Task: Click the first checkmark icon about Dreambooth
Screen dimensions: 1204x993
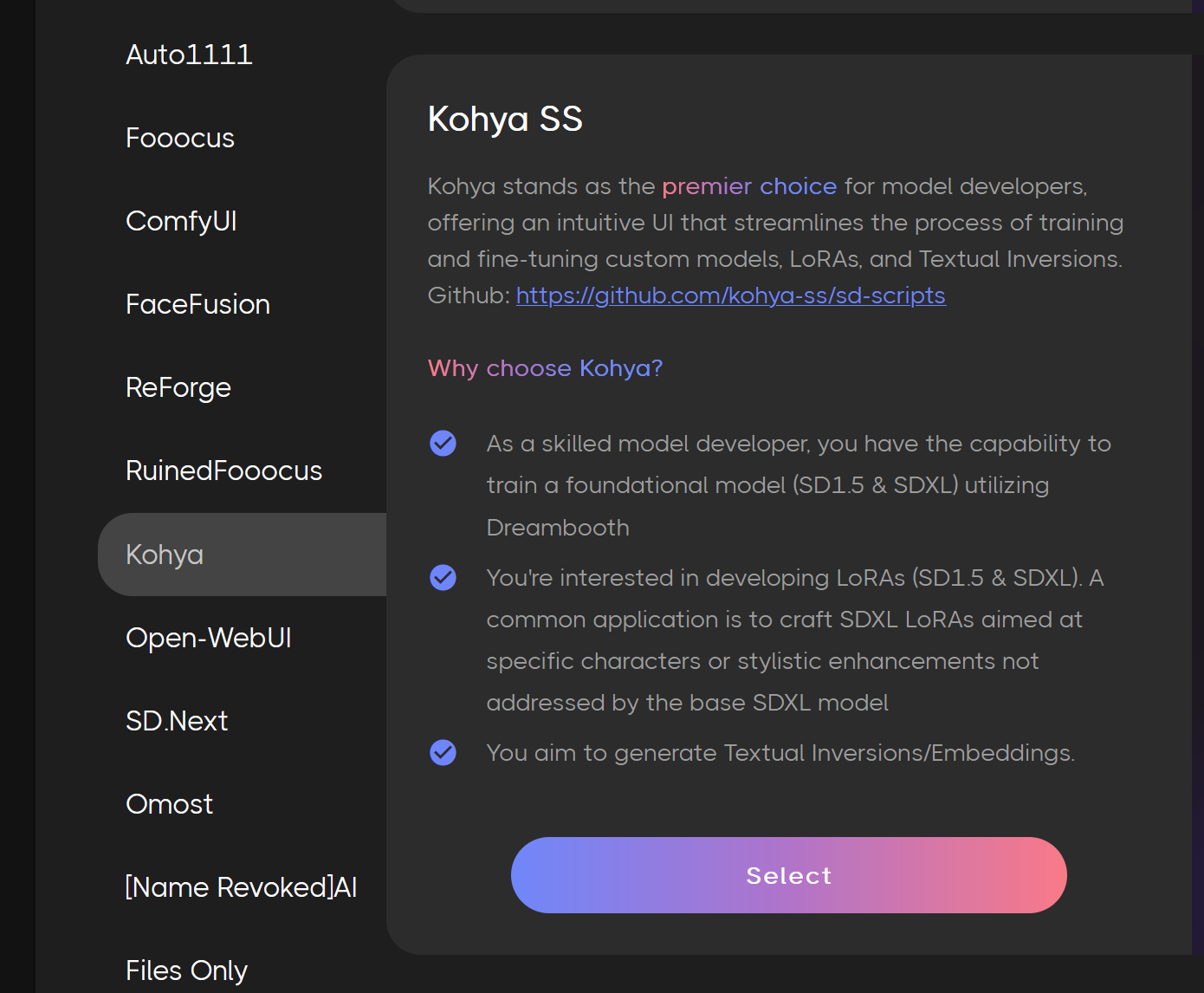Action: tap(443, 443)
